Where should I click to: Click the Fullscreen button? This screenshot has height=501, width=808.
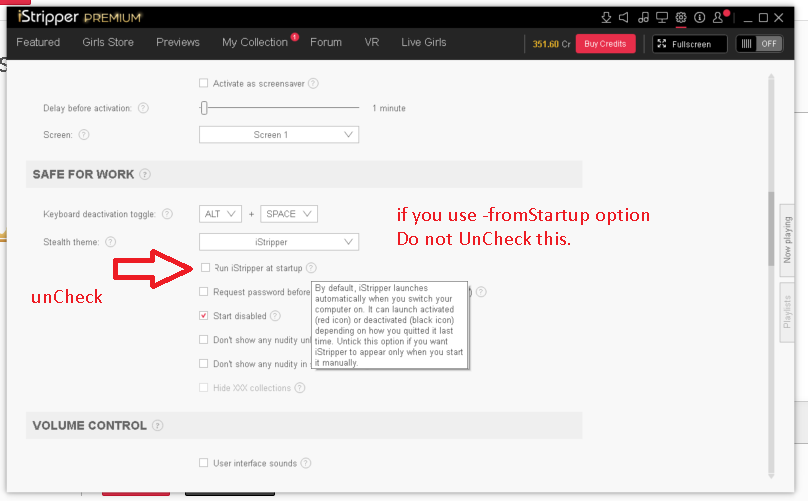pyautogui.click(x=689, y=44)
